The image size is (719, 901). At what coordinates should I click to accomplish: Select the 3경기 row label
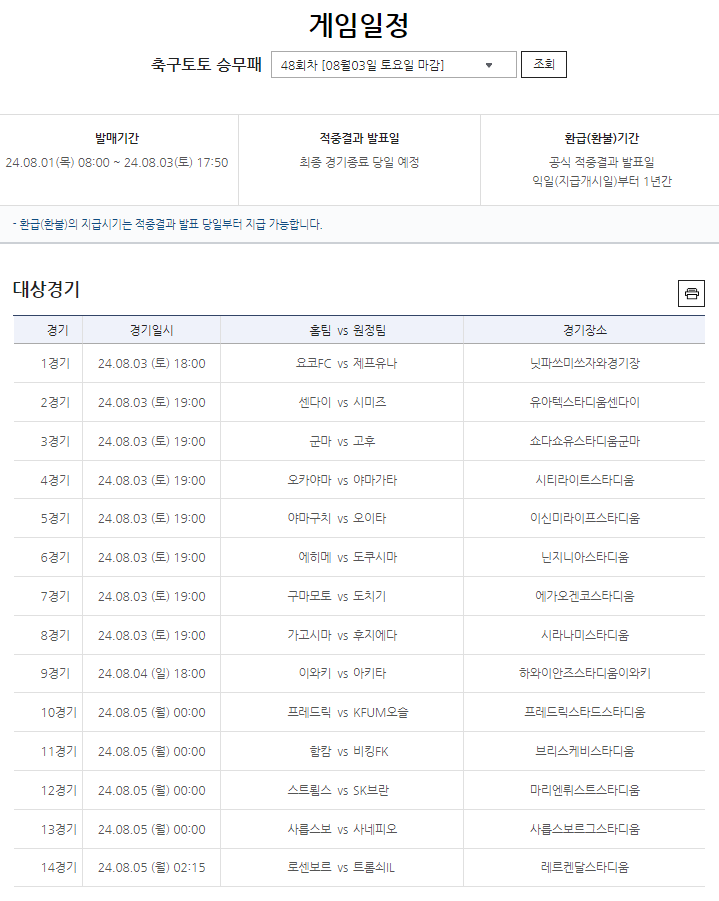point(55,442)
